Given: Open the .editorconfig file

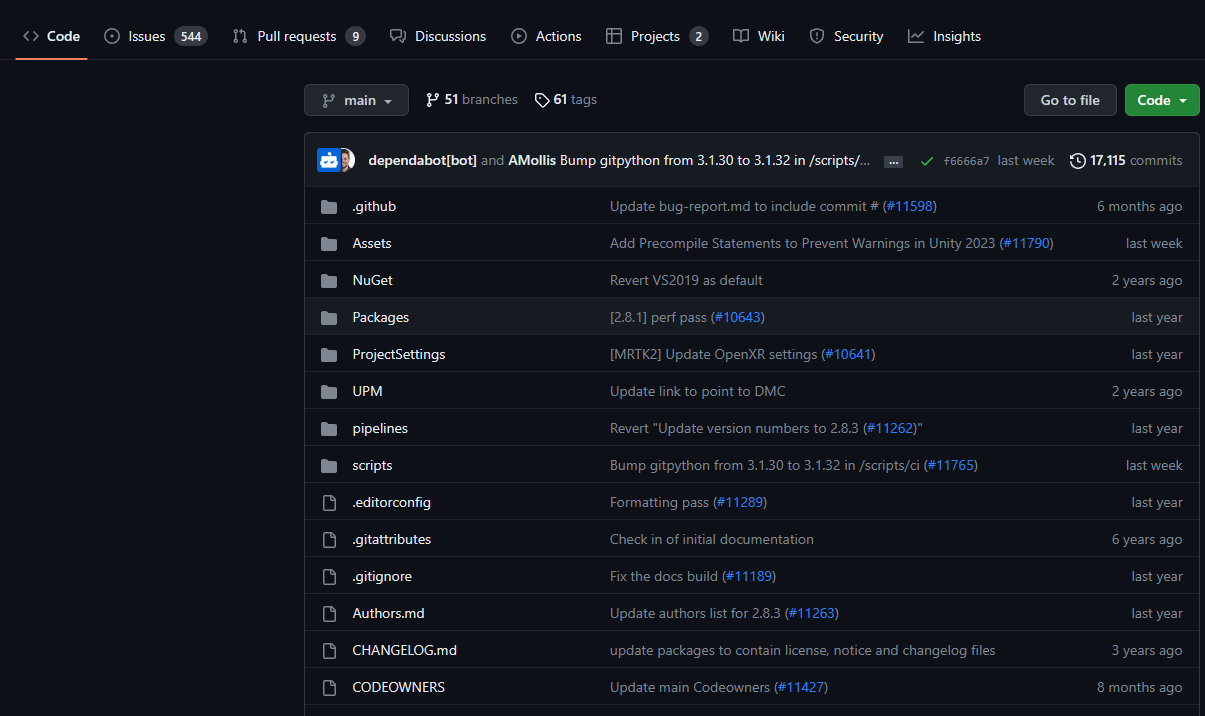Looking at the screenshot, I should click(392, 502).
